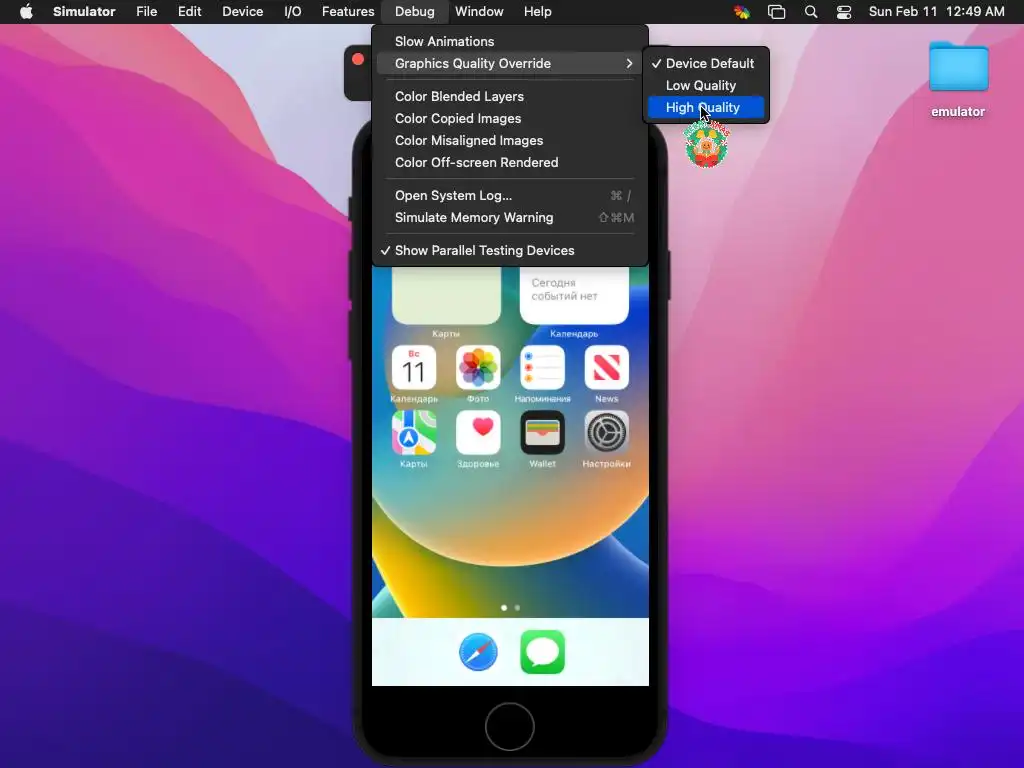The height and width of the screenshot is (768, 1024).
Task: Tap the Maps widget on the home screen
Action: click(446, 295)
